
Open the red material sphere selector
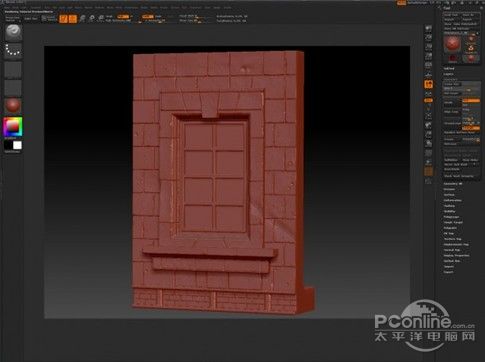13,105
